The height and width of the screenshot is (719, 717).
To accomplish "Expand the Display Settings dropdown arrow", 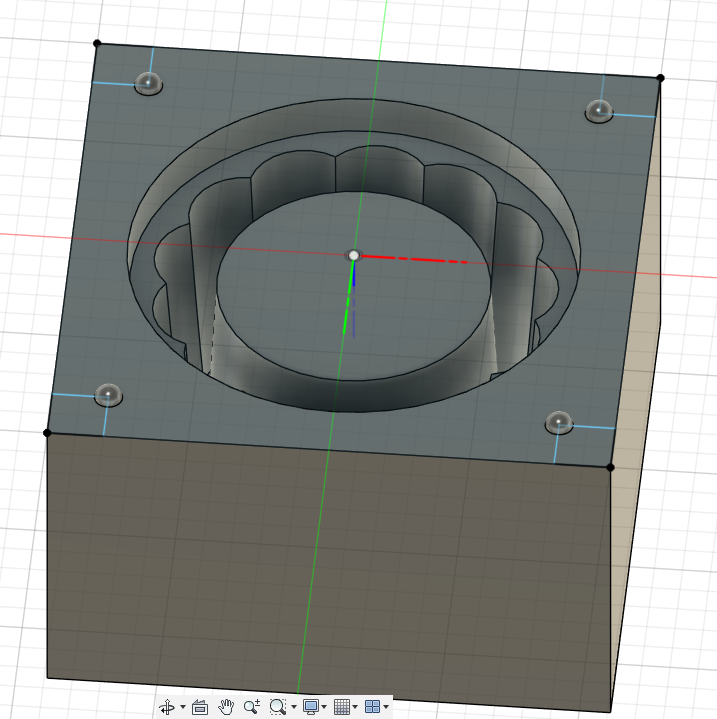I will [324, 708].
